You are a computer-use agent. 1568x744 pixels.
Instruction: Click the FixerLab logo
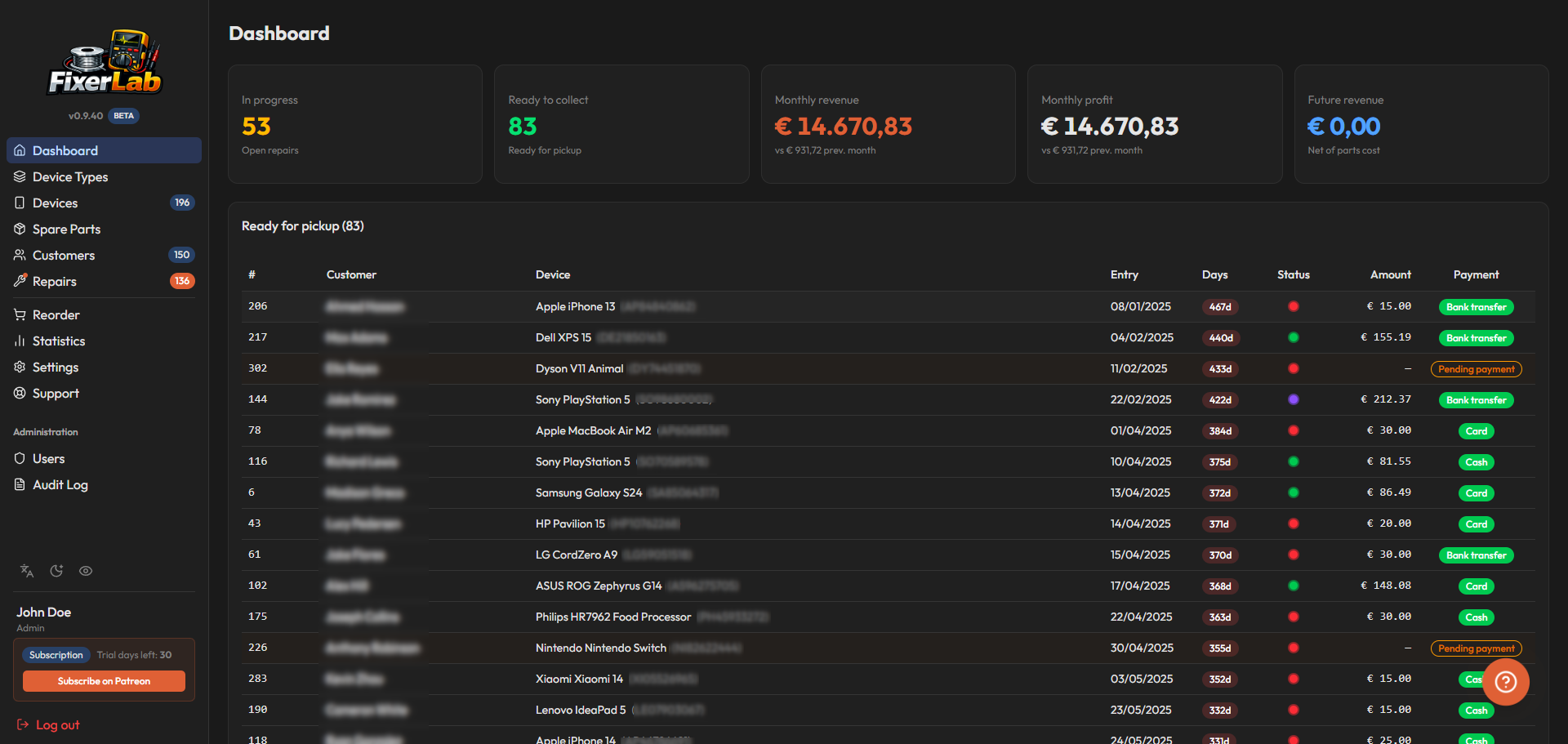coord(105,62)
